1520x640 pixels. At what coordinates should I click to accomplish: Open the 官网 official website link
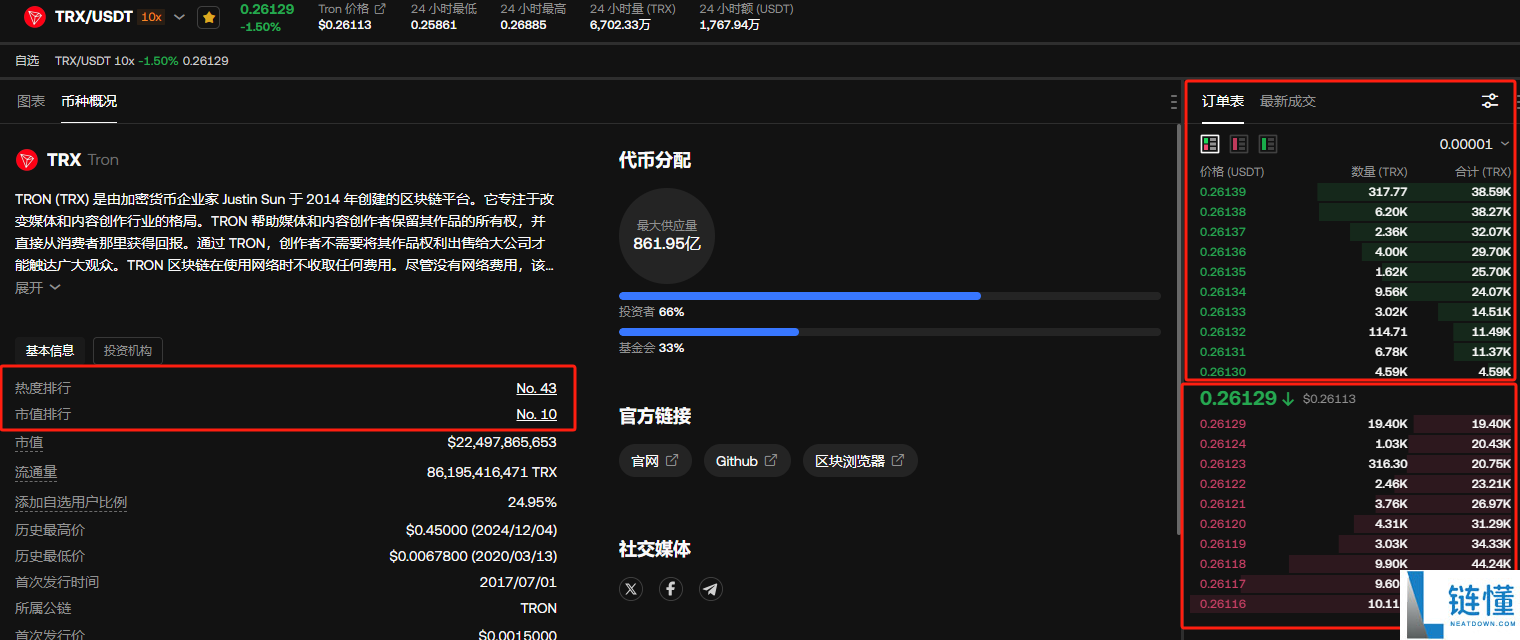coord(655,461)
